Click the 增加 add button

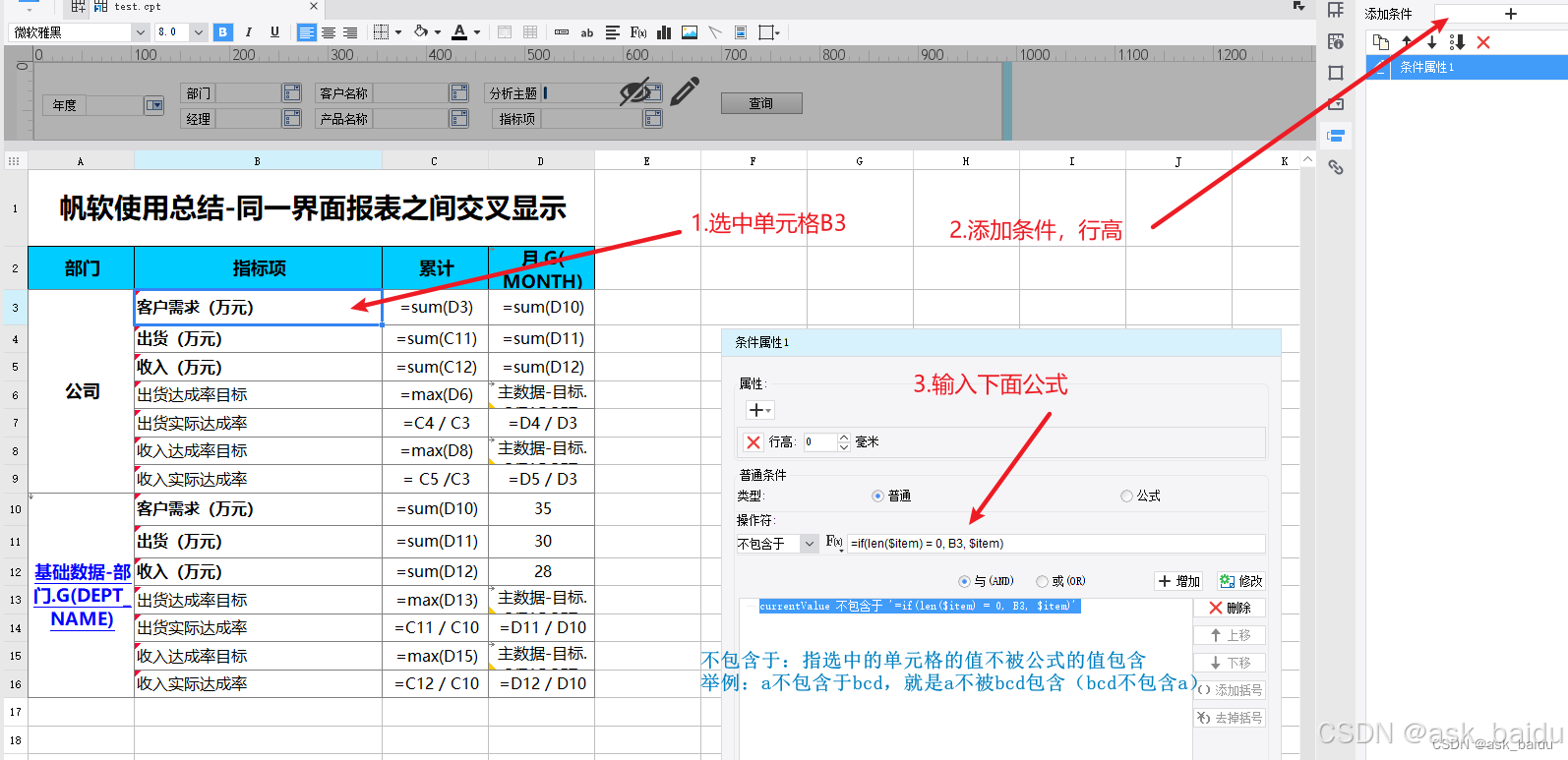click(x=1178, y=581)
